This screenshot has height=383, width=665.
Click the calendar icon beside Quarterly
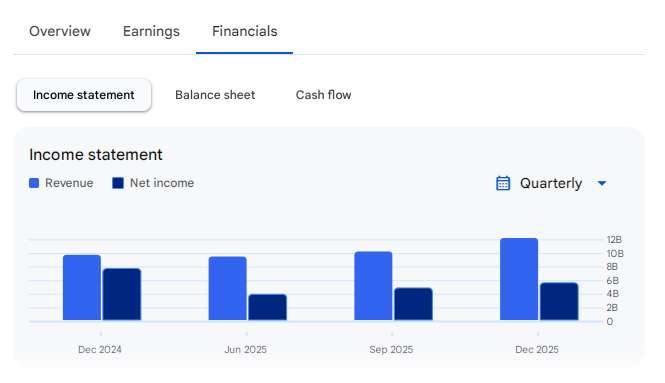pos(503,183)
